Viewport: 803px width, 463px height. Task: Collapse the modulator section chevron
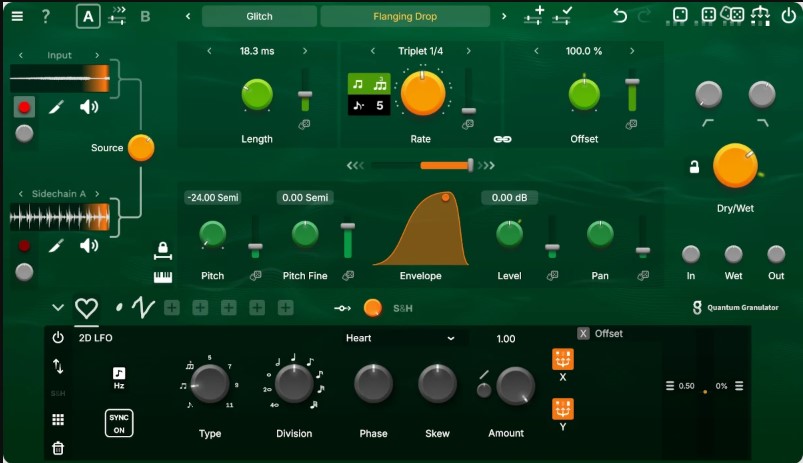click(x=58, y=308)
